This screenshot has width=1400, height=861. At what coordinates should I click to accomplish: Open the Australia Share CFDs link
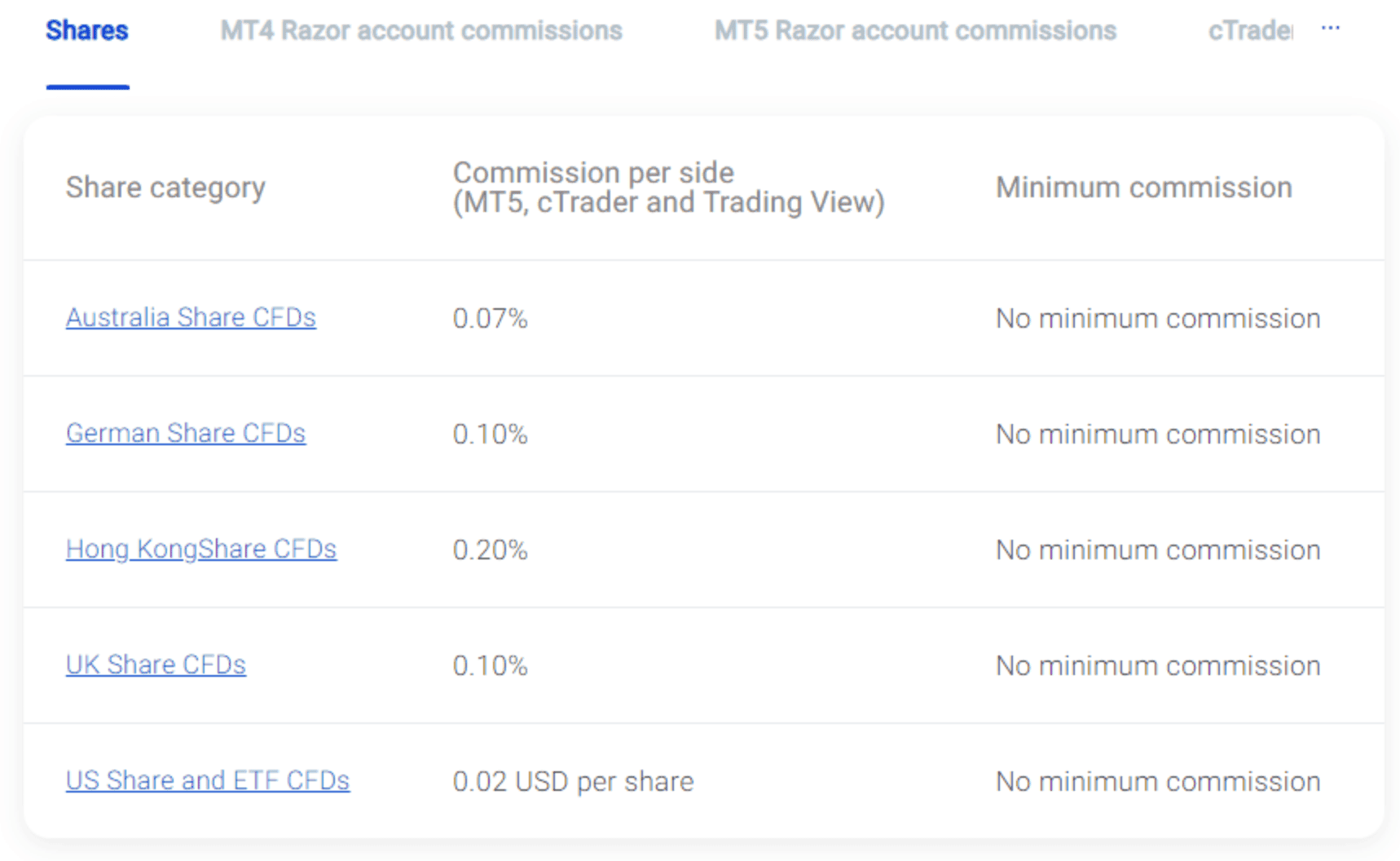pos(191,317)
